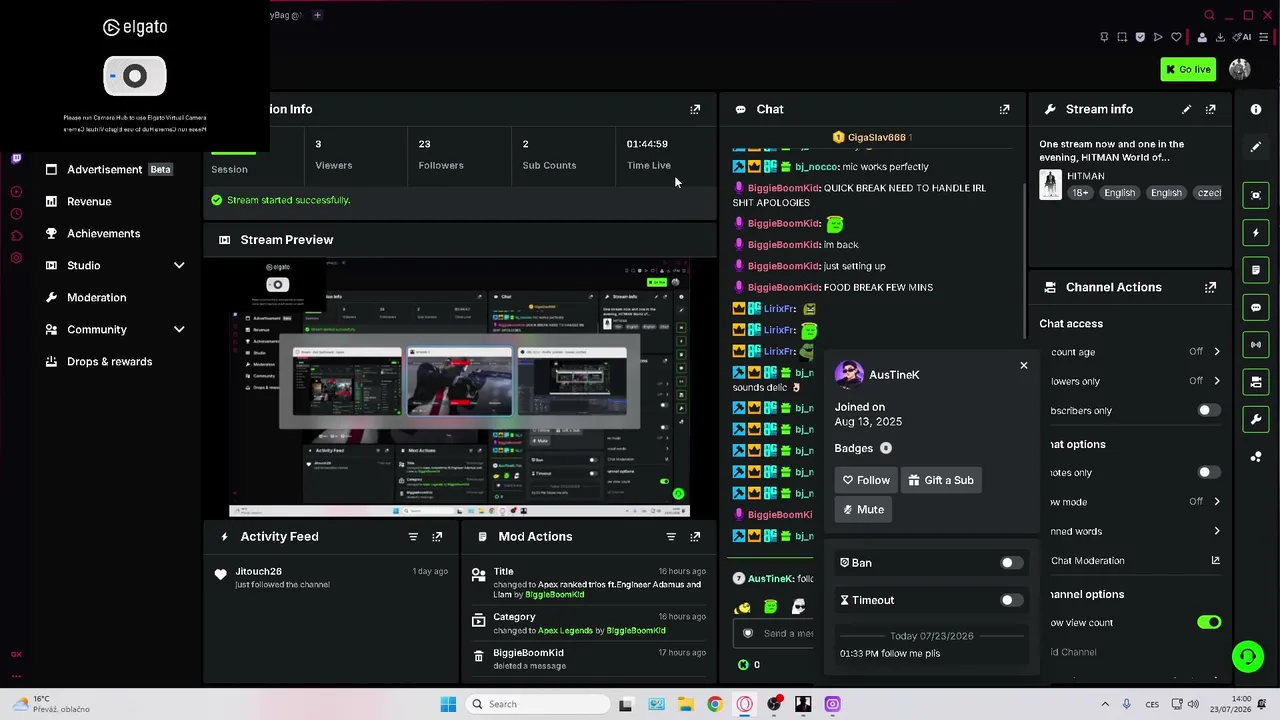Pop out the Channel Actions panel
Image resolution: width=1280 pixels, height=720 pixels.
click(x=1211, y=287)
